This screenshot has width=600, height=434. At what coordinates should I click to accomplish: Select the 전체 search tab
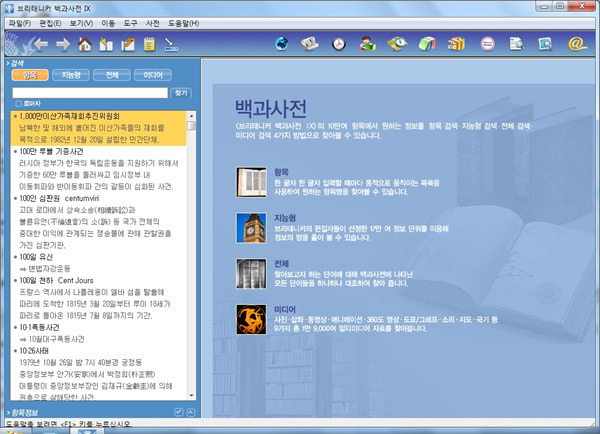click(112, 75)
